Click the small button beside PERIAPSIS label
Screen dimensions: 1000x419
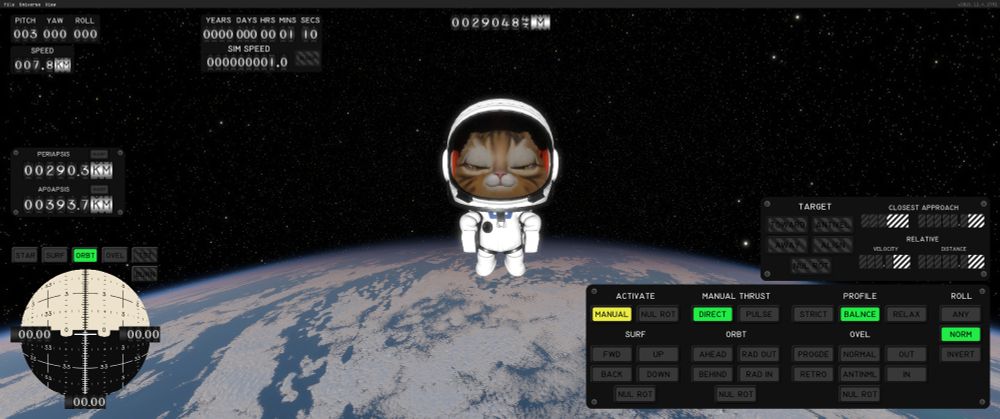click(98, 154)
